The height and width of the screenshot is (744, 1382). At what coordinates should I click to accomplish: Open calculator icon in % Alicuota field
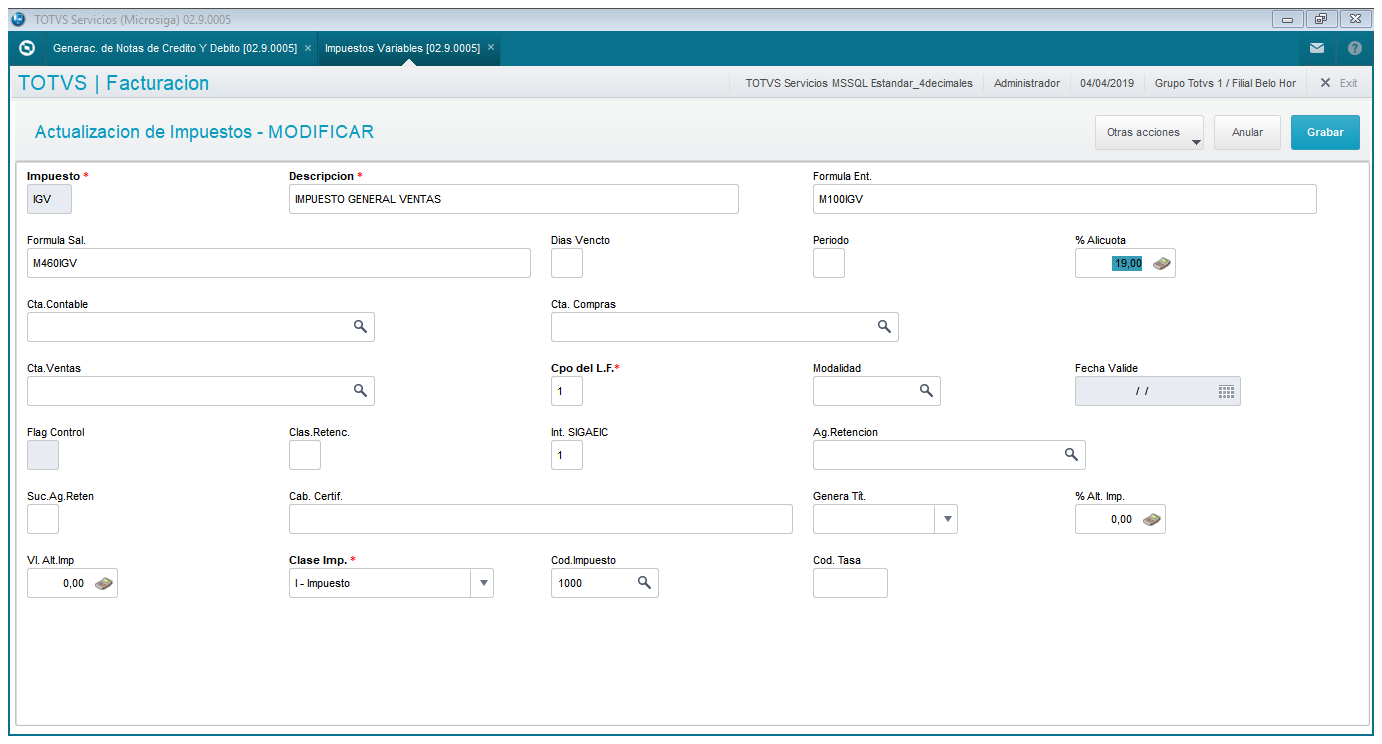tap(1162, 263)
